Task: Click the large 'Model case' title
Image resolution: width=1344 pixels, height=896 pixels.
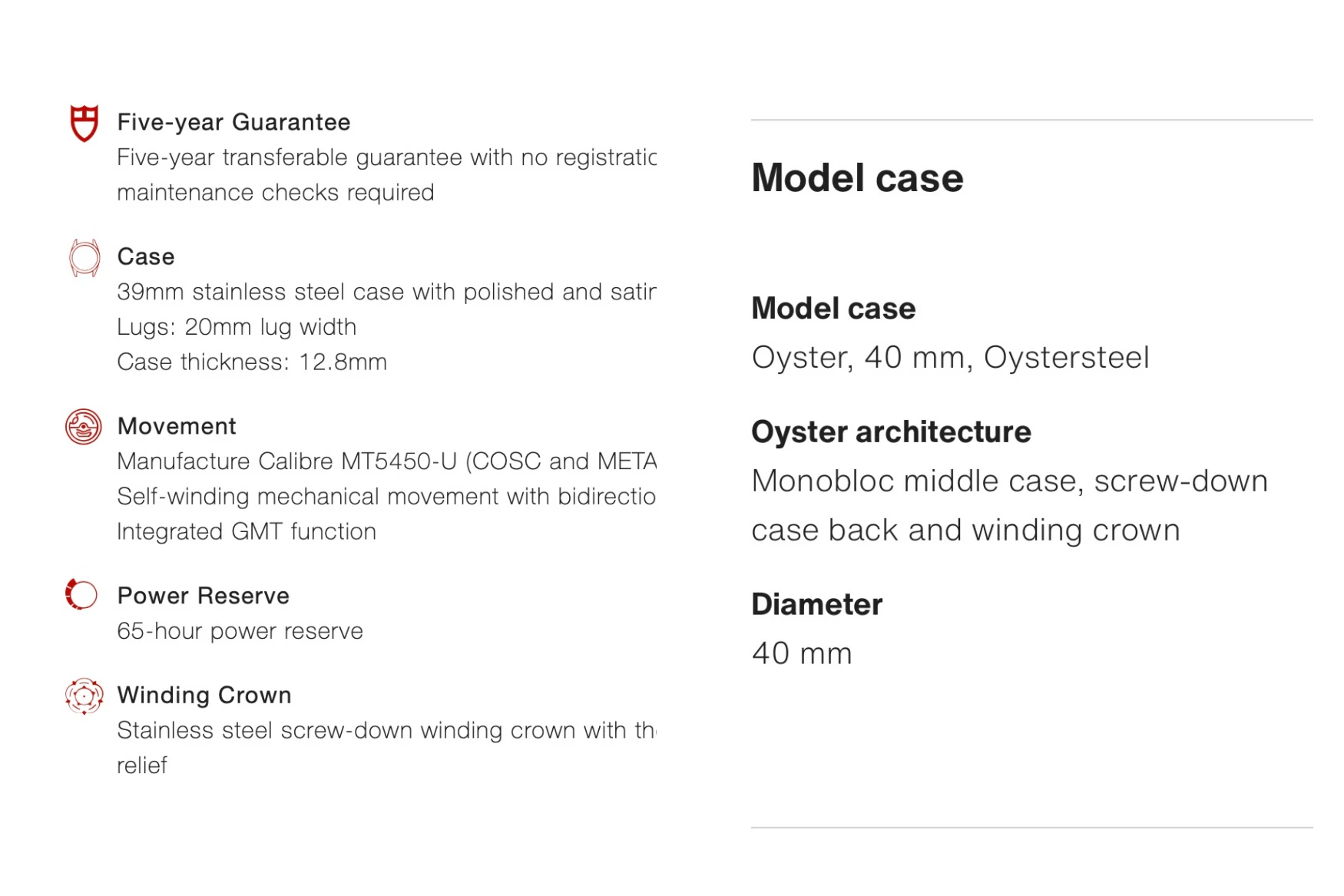Action: pyautogui.click(x=857, y=178)
